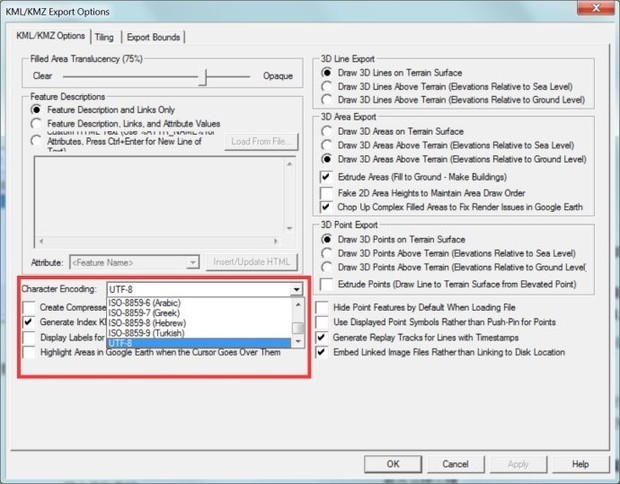The width and height of the screenshot is (620, 484).
Task: Select Feature Description and Links Only
Action: [x=38, y=108]
